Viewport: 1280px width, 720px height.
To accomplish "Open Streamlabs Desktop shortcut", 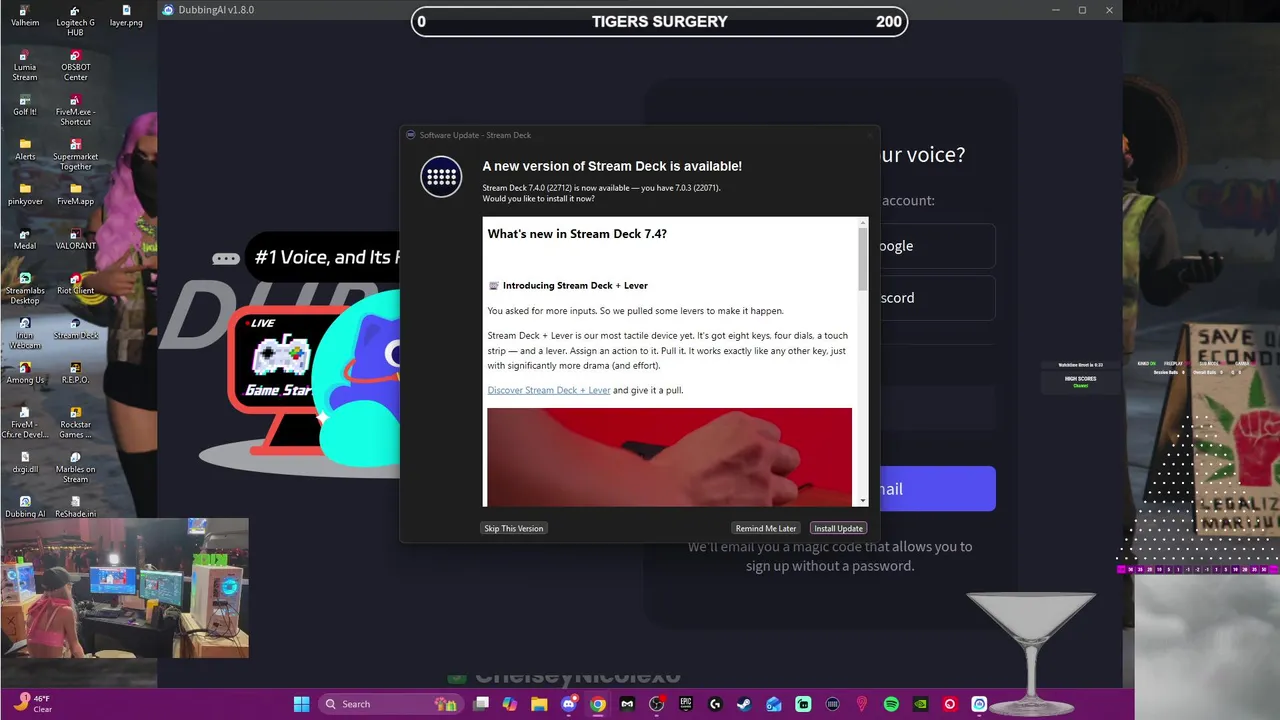I will tap(25, 288).
